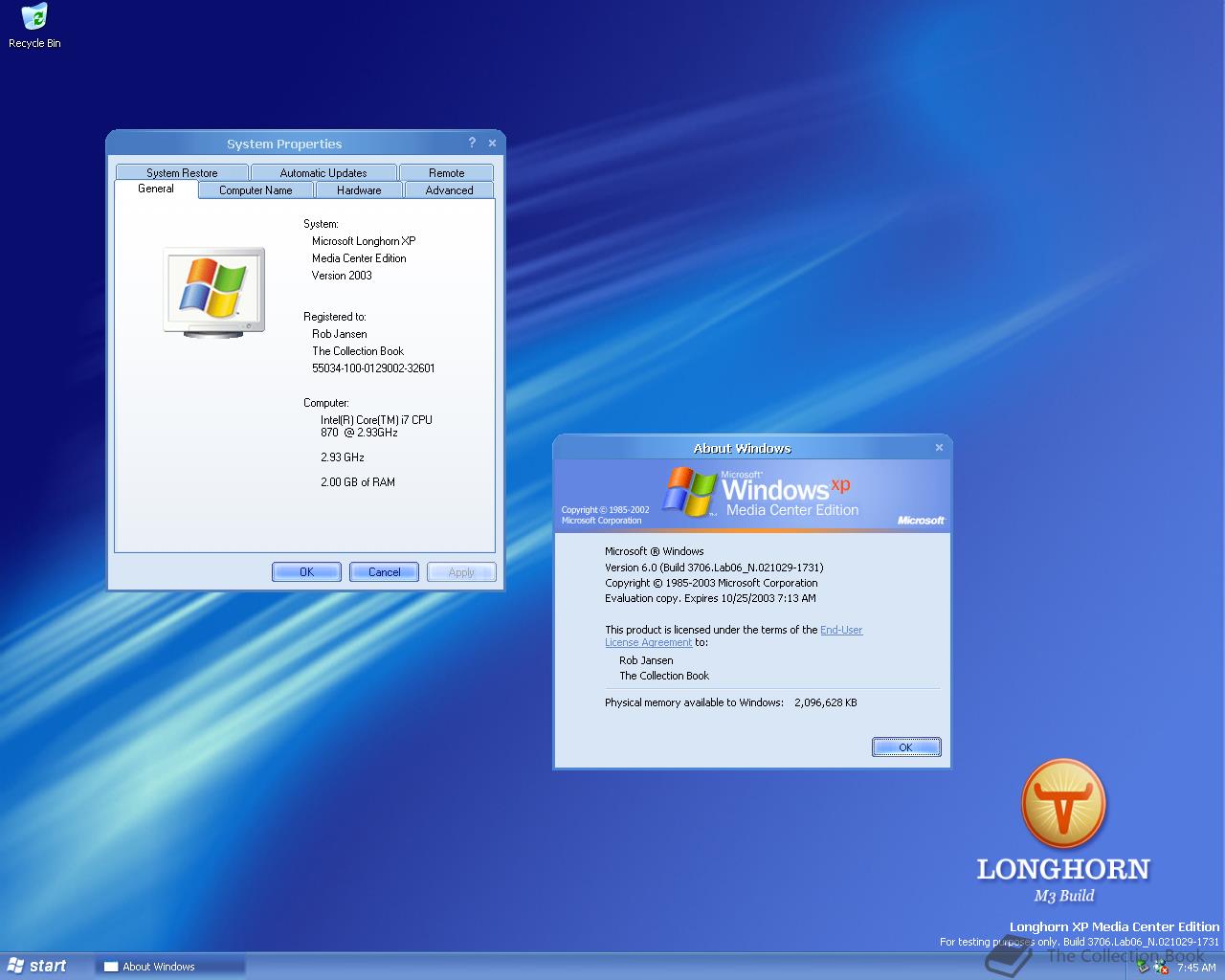This screenshot has width=1225, height=980.
Task: Open the End-User License Agreement link
Action: point(841,630)
